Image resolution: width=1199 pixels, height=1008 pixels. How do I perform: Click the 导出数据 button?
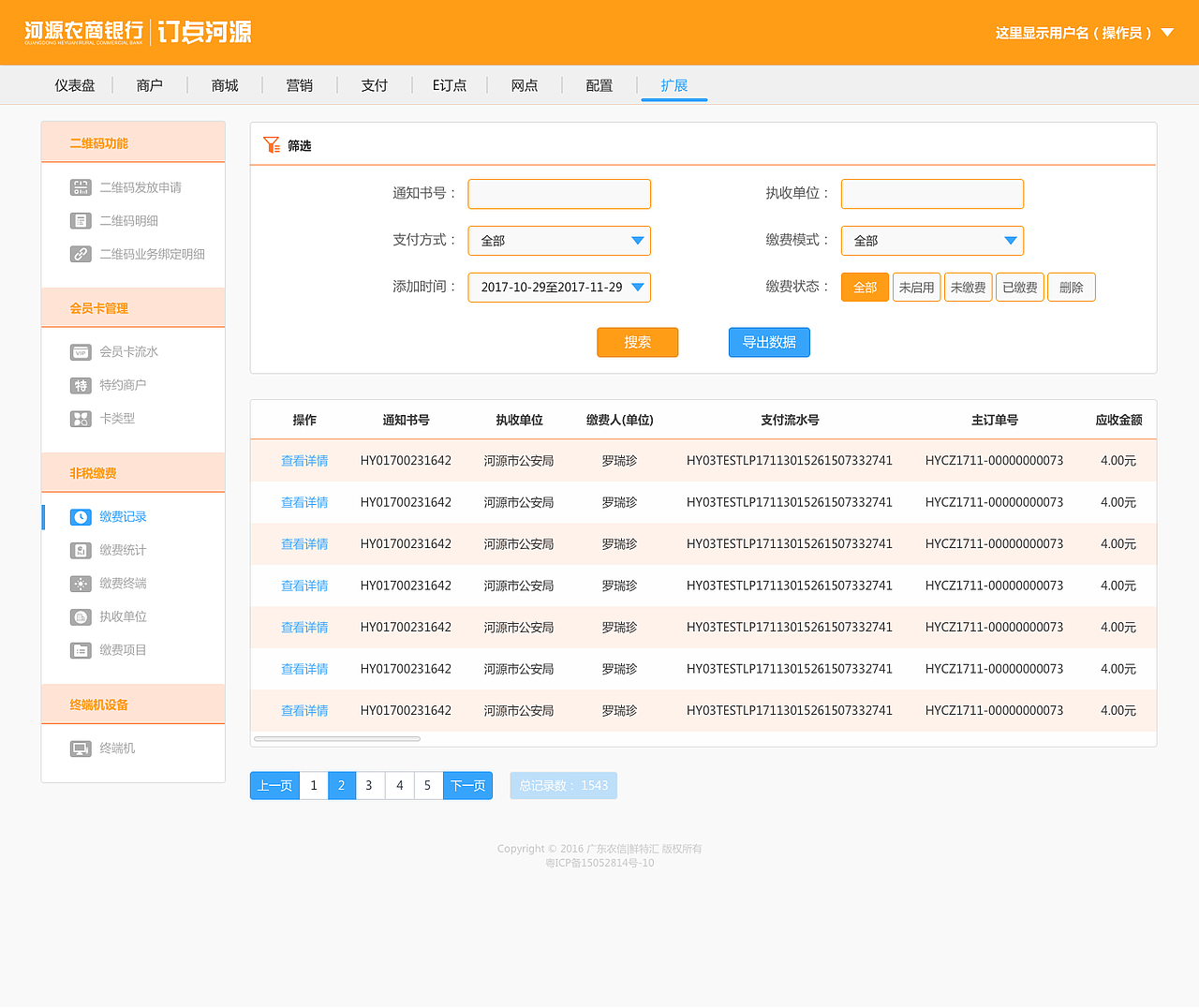pos(769,343)
